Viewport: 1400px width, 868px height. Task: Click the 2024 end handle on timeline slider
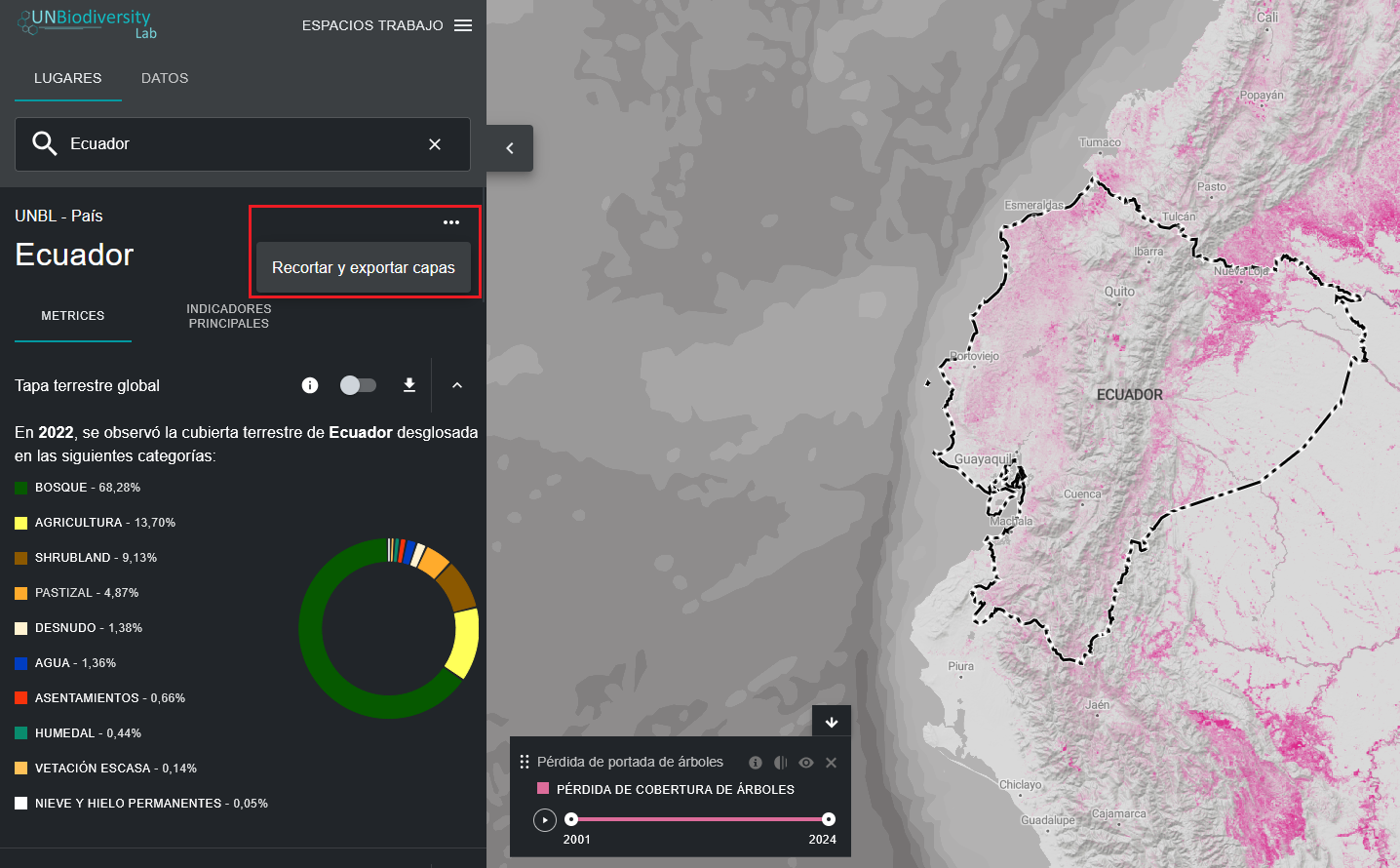point(829,819)
